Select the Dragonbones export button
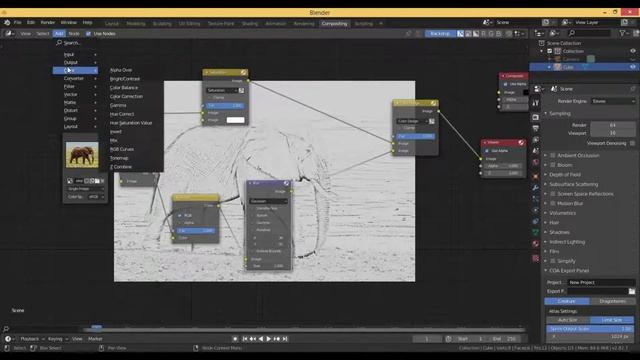This screenshot has height=360, width=640. pos(612,301)
